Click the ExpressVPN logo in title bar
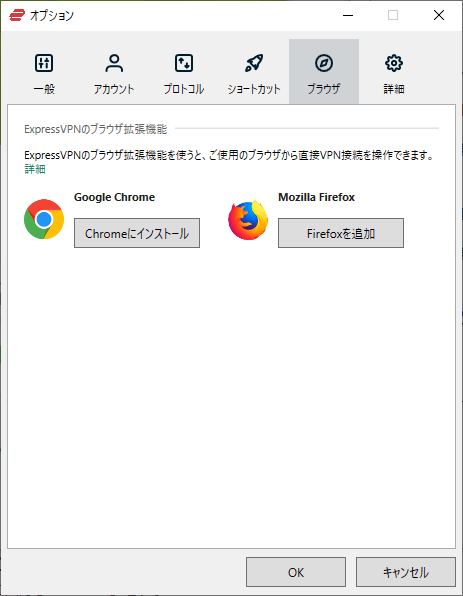Viewport: 463px width, 596px height. 17,15
